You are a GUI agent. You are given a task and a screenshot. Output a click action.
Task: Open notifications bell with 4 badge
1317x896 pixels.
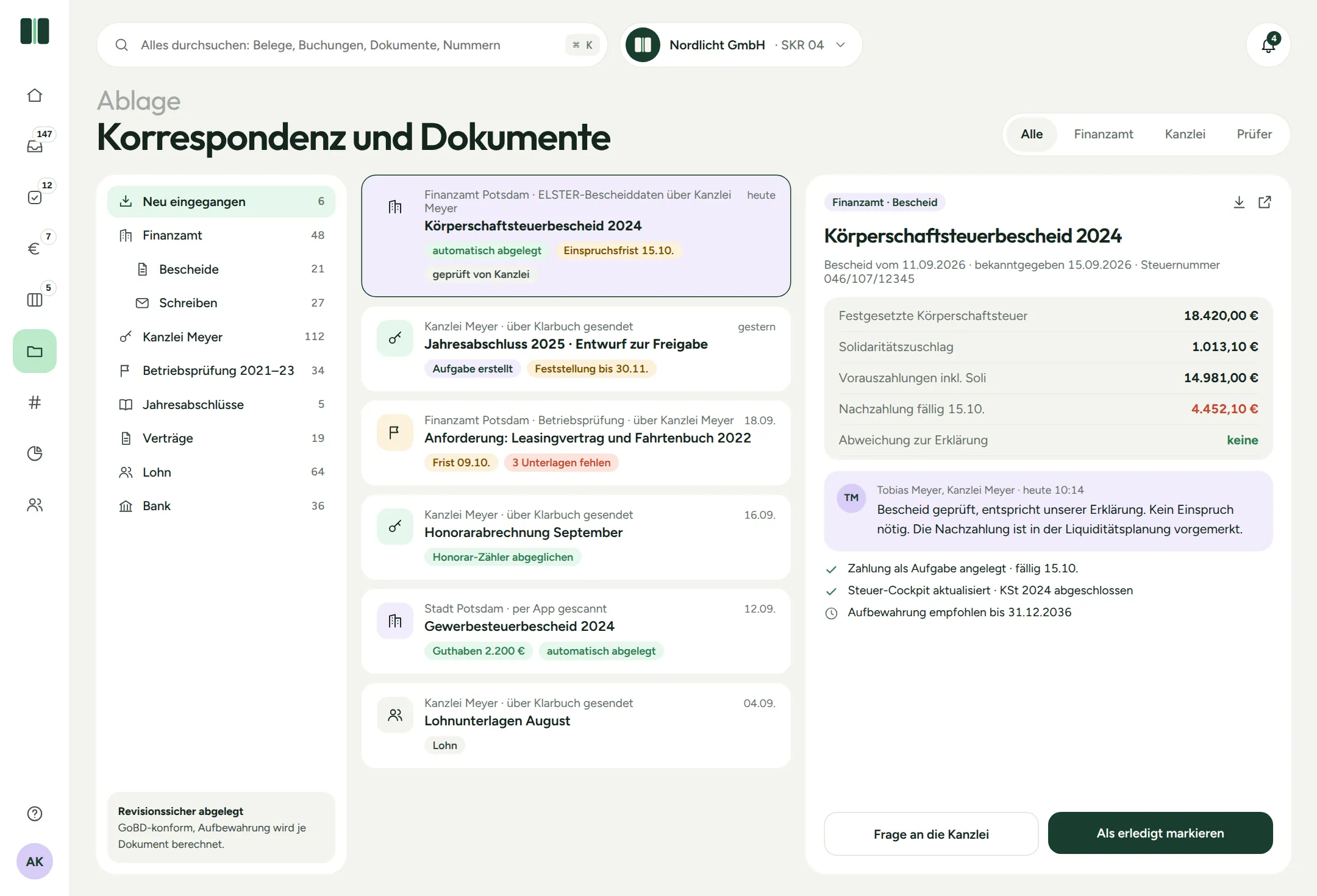coord(1268,44)
